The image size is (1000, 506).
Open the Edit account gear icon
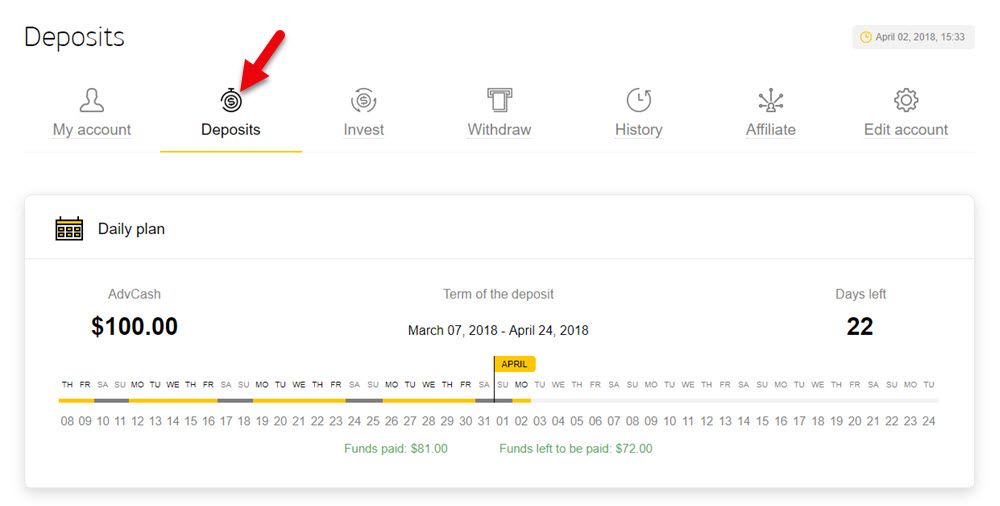906,100
